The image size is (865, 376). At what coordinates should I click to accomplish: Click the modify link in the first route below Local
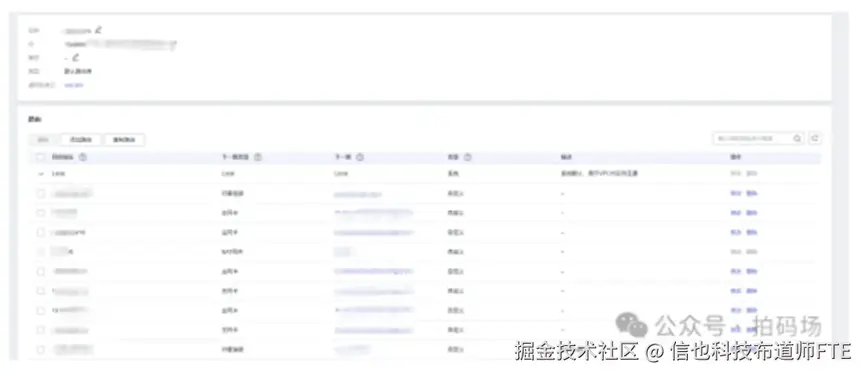[735, 194]
